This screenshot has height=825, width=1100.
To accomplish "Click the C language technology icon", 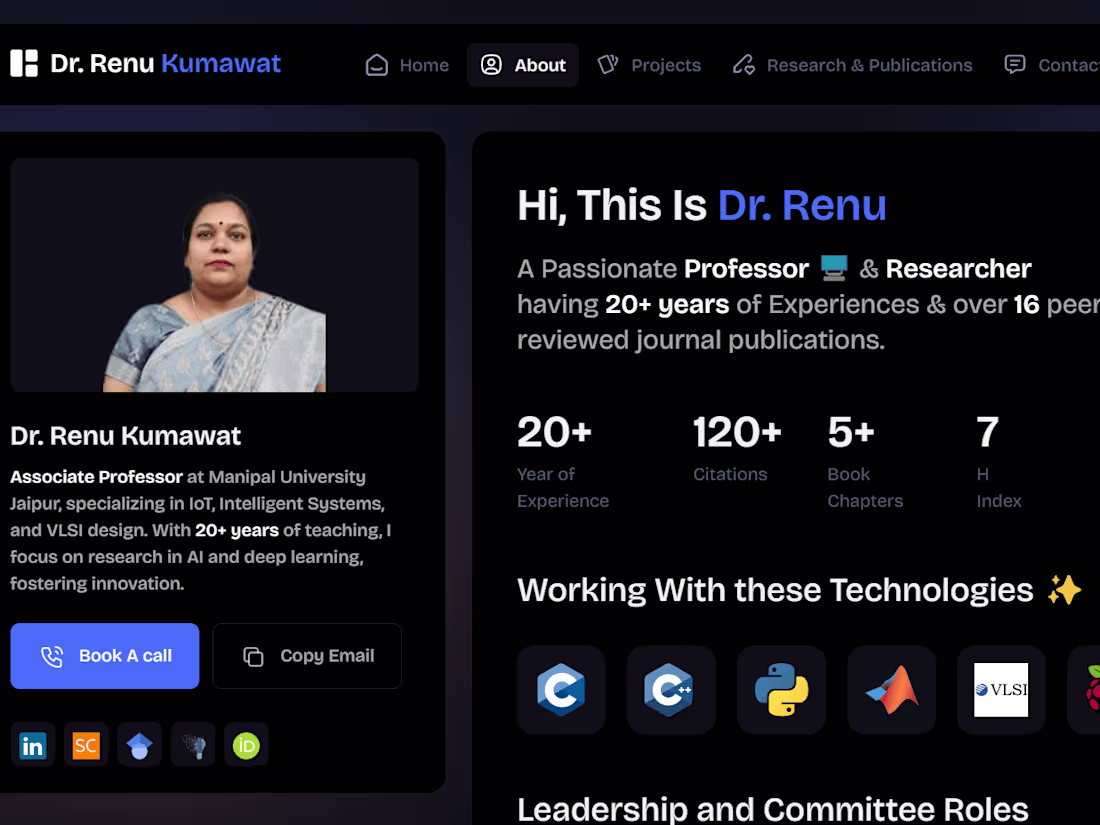I will click(561, 690).
